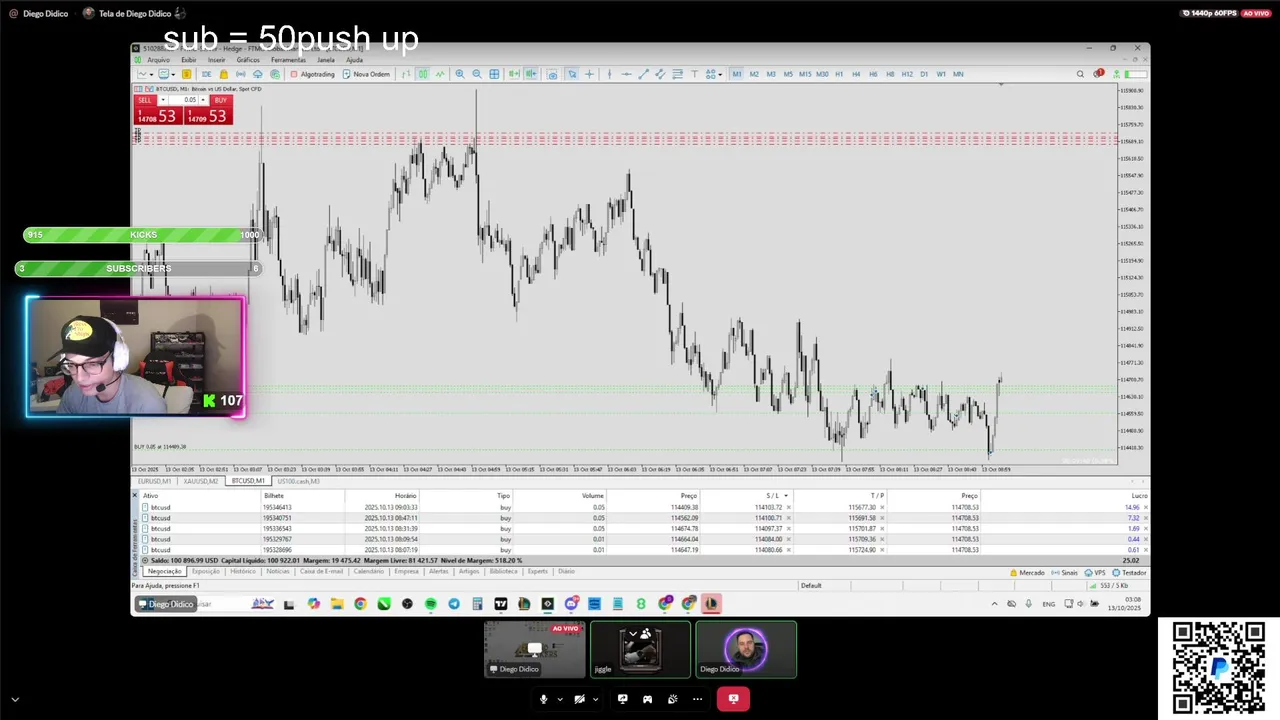Switch chart to line chart icon
The width and height of the screenshot is (1280, 720).
pyautogui.click(x=441, y=74)
